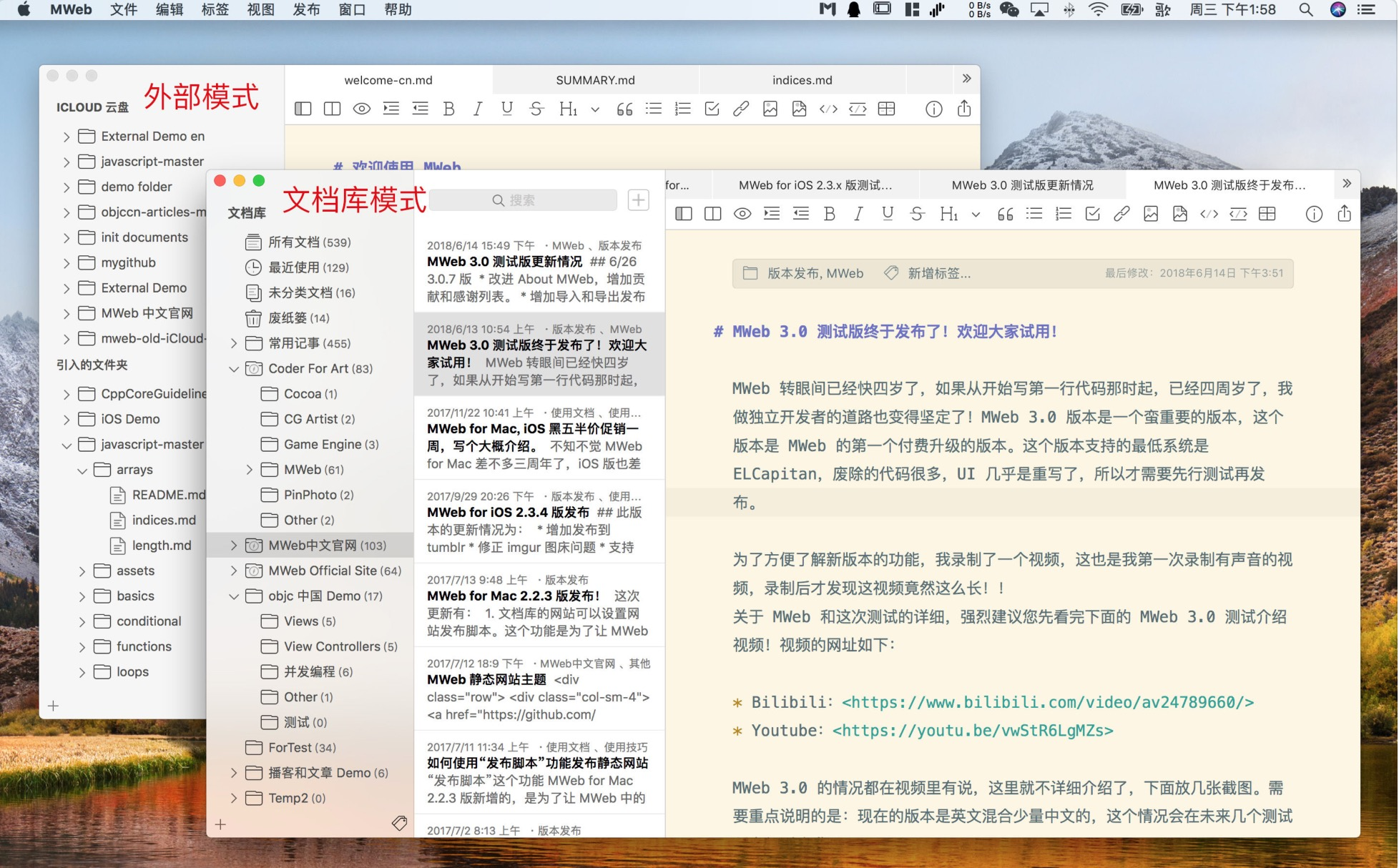This screenshot has height=868, width=1399.
Task: Click the insert link icon in front toolbar
Action: point(1121,214)
